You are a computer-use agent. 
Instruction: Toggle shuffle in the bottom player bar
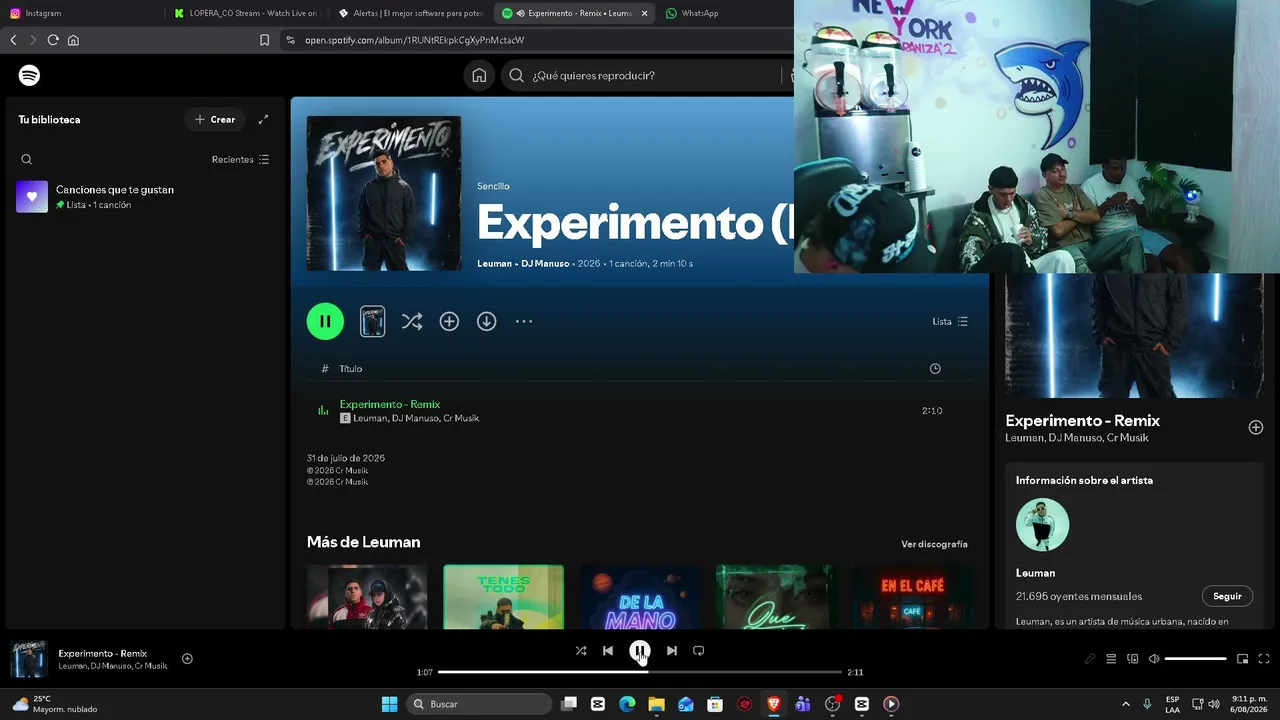tap(581, 650)
